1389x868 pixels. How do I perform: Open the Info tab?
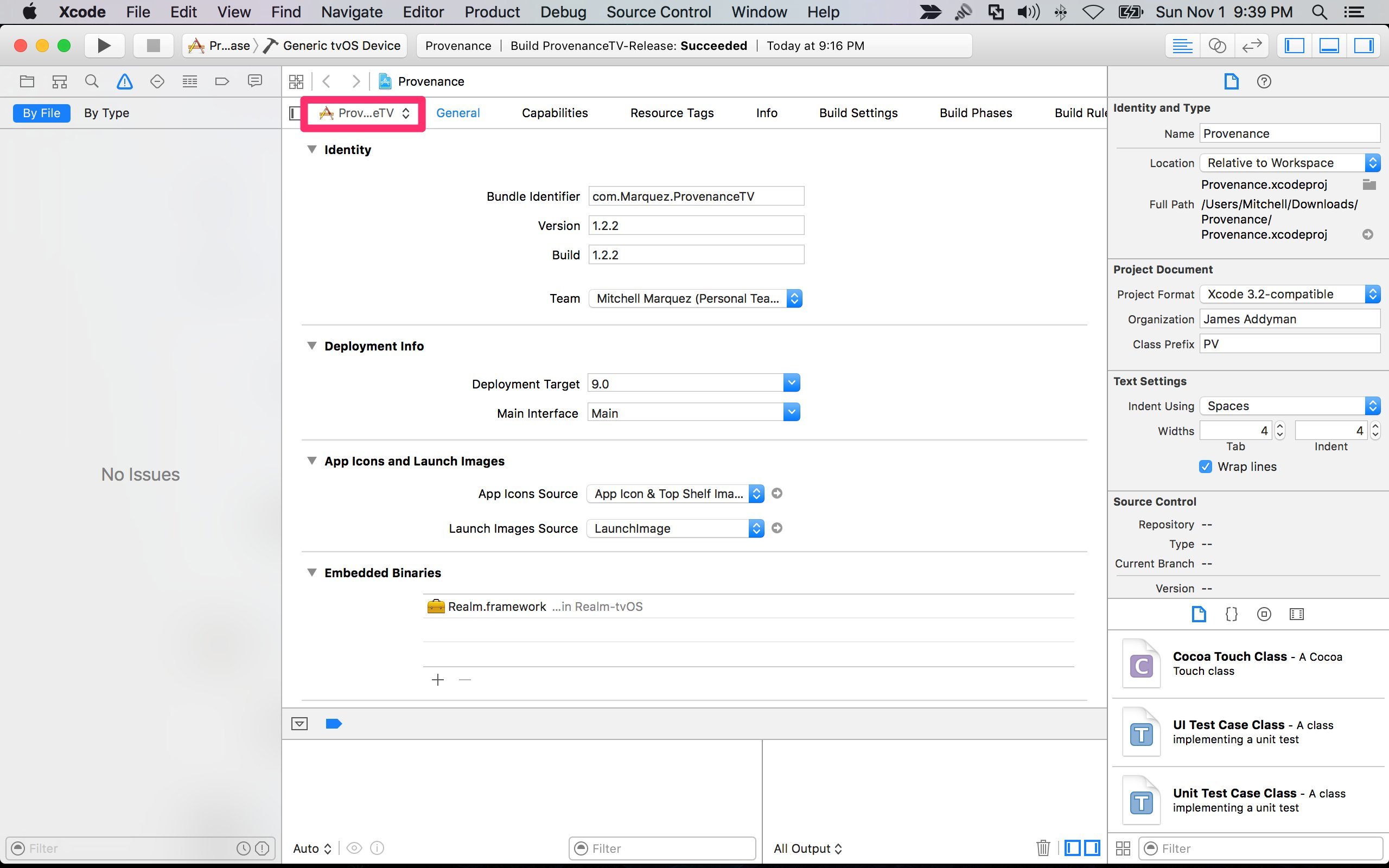pyautogui.click(x=766, y=113)
